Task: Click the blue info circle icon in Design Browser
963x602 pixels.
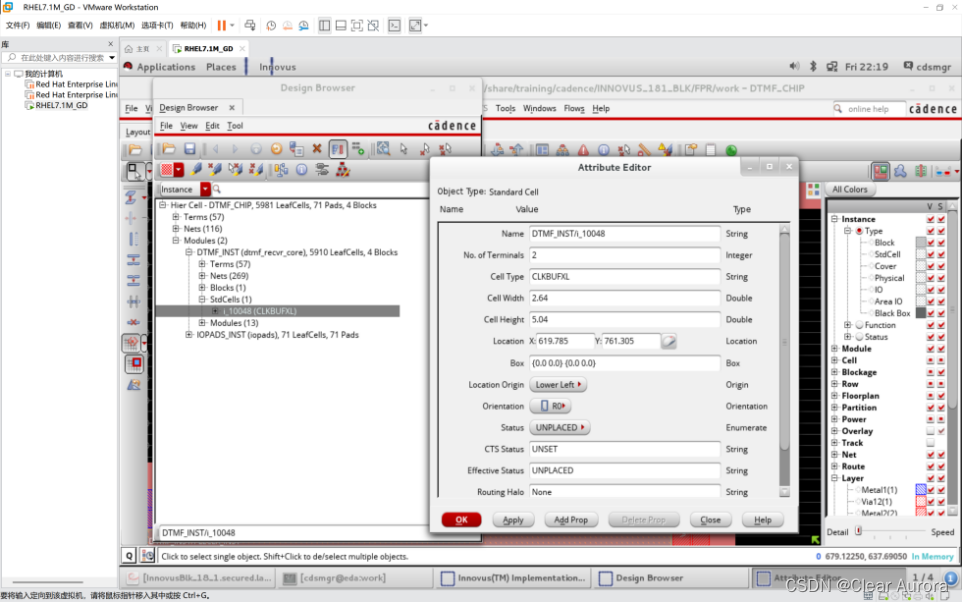Action: [x=302, y=170]
